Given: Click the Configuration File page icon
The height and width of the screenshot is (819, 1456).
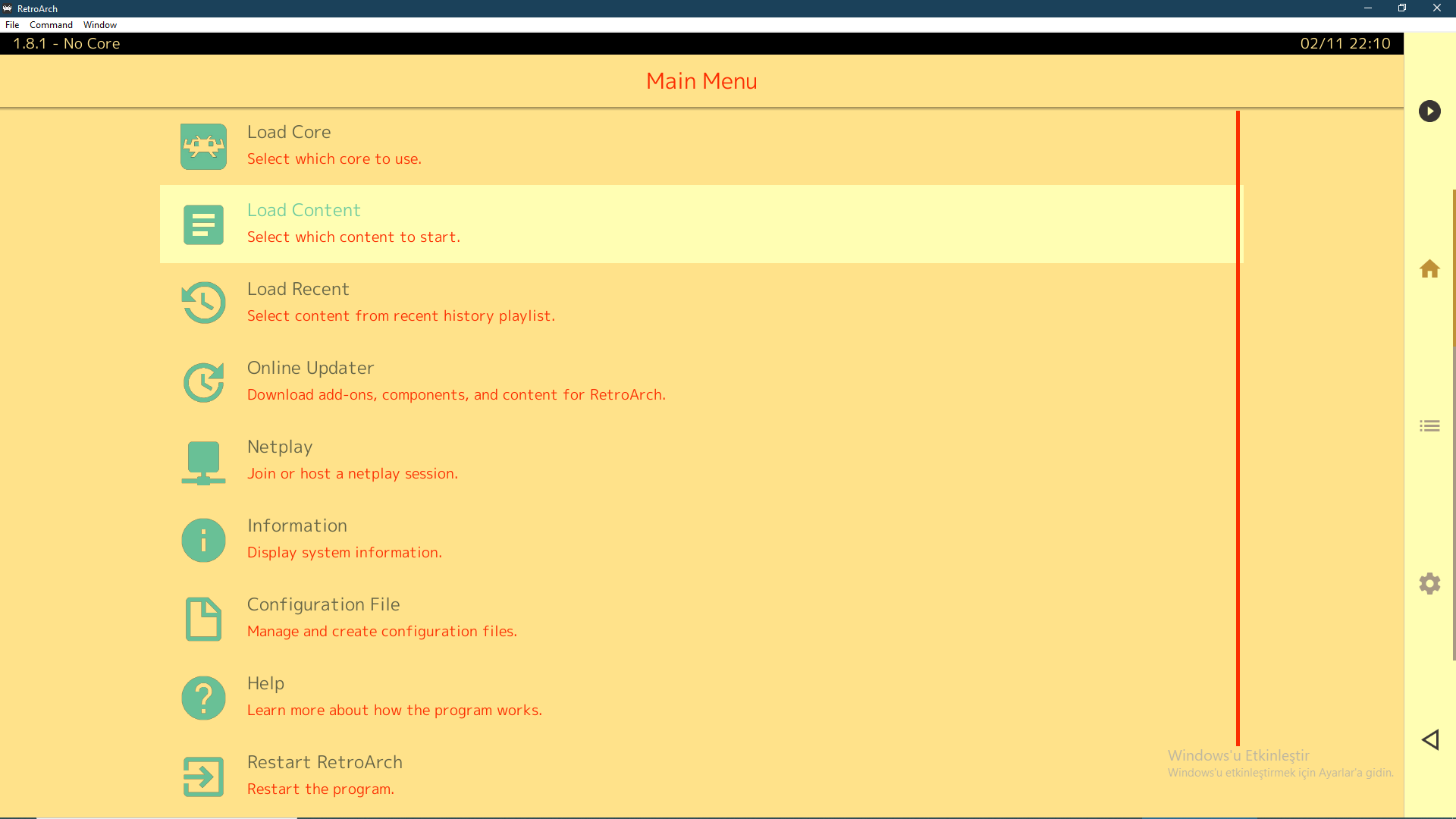Looking at the screenshot, I should (203, 619).
